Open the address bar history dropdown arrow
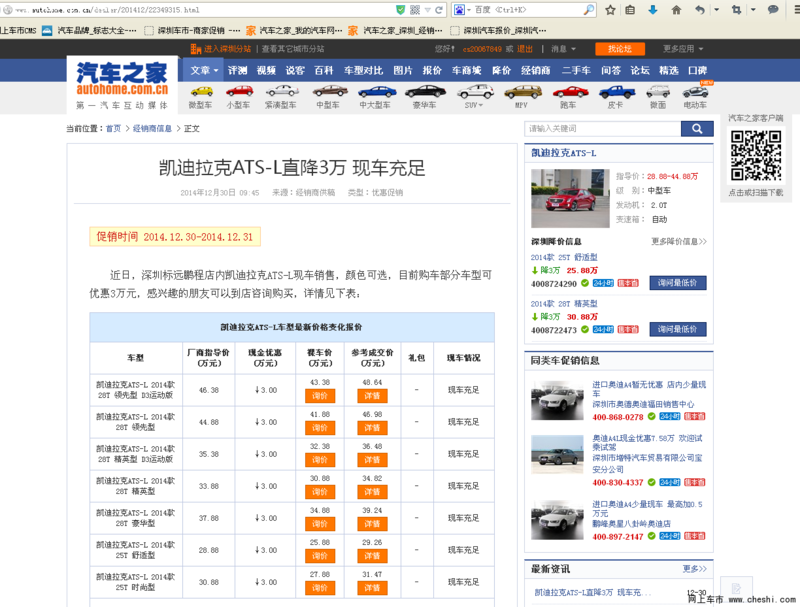800x607 pixels. click(428, 10)
